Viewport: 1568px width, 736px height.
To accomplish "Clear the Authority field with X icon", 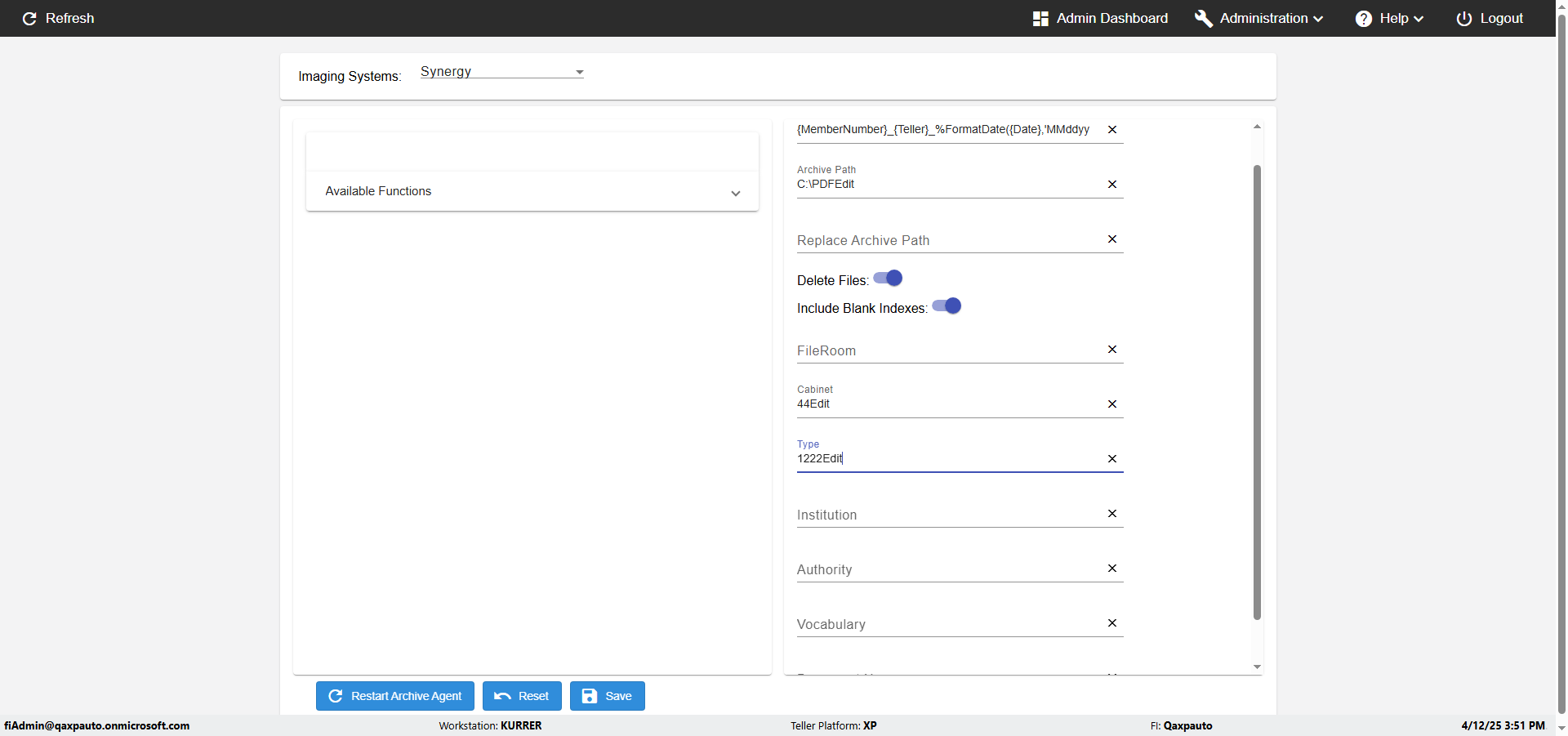I will click(1111, 569).
